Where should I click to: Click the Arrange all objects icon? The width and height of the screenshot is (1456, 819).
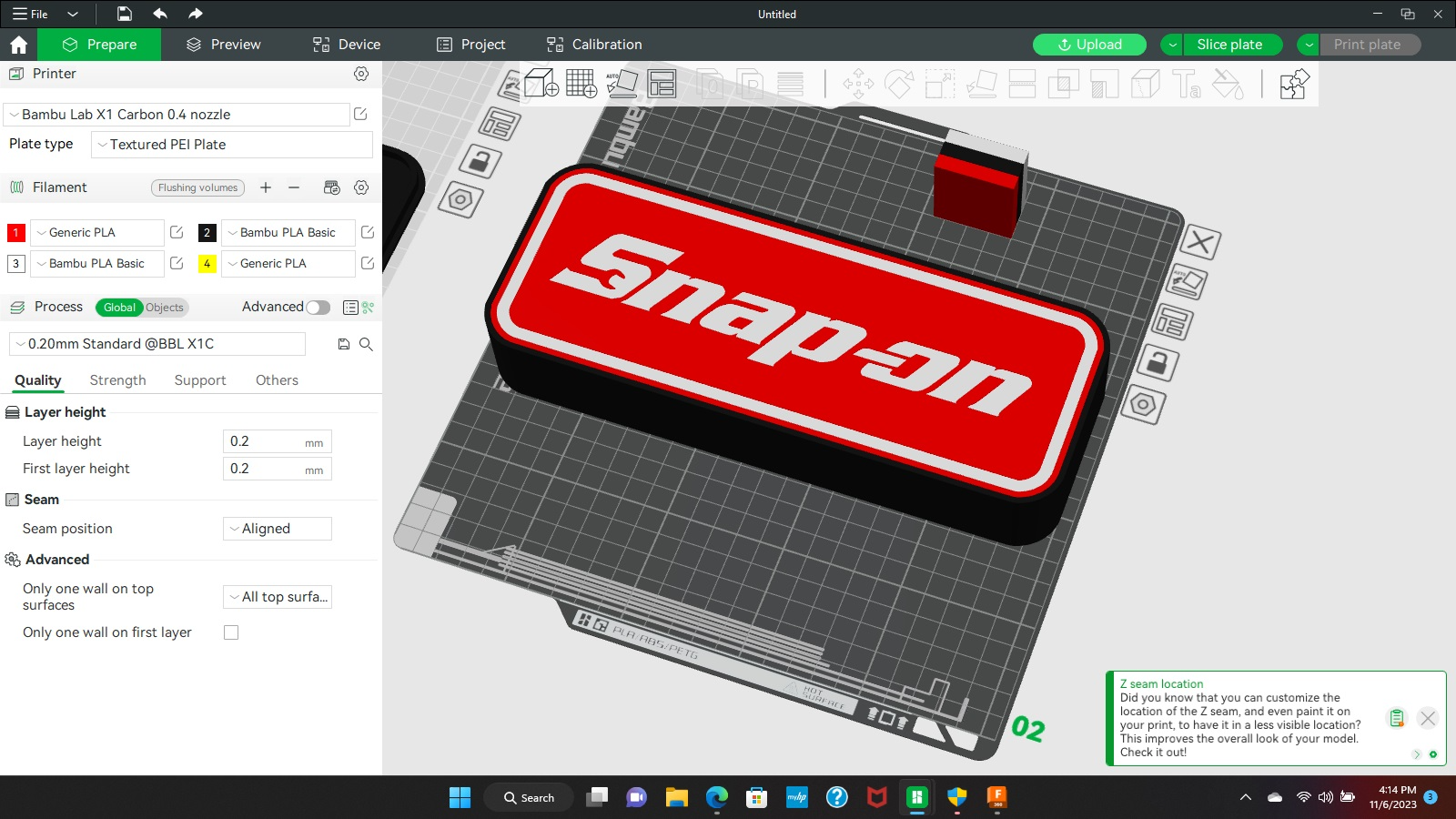[x=662, y=84]
